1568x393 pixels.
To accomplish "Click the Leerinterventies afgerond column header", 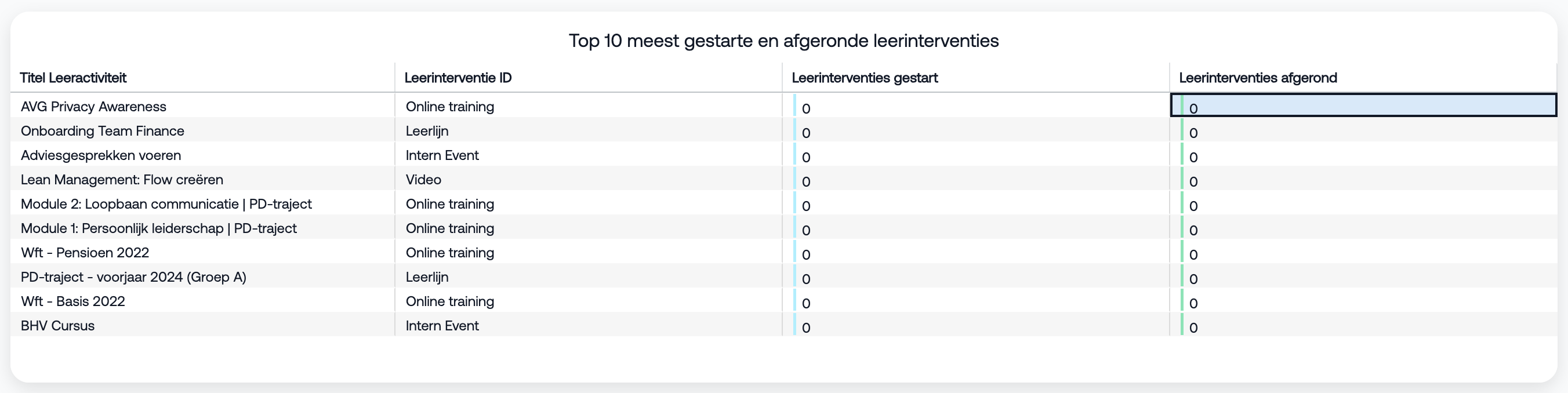I will coord(1258,78).
